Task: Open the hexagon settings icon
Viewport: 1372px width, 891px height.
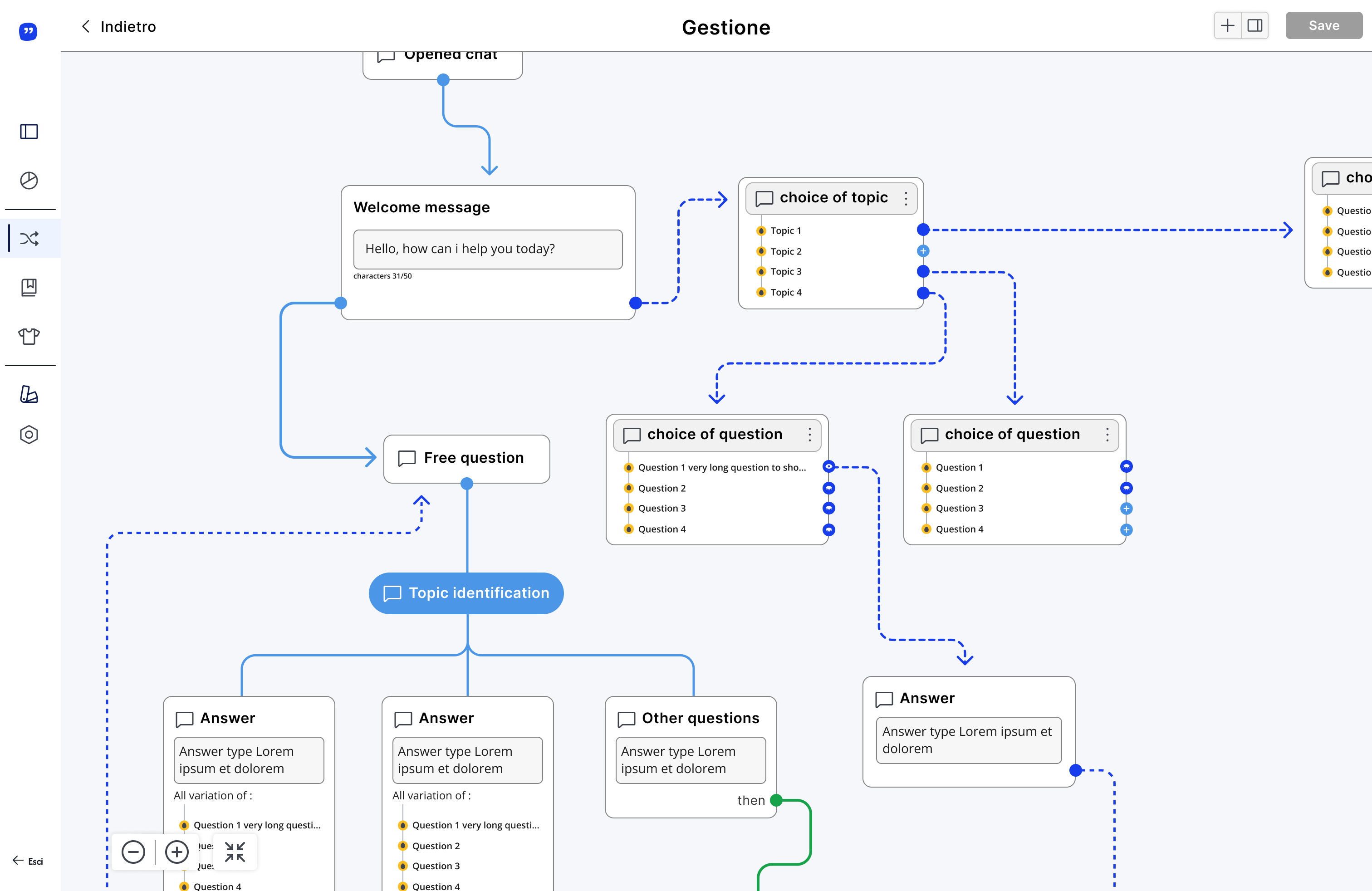Action: click(29, 435)
